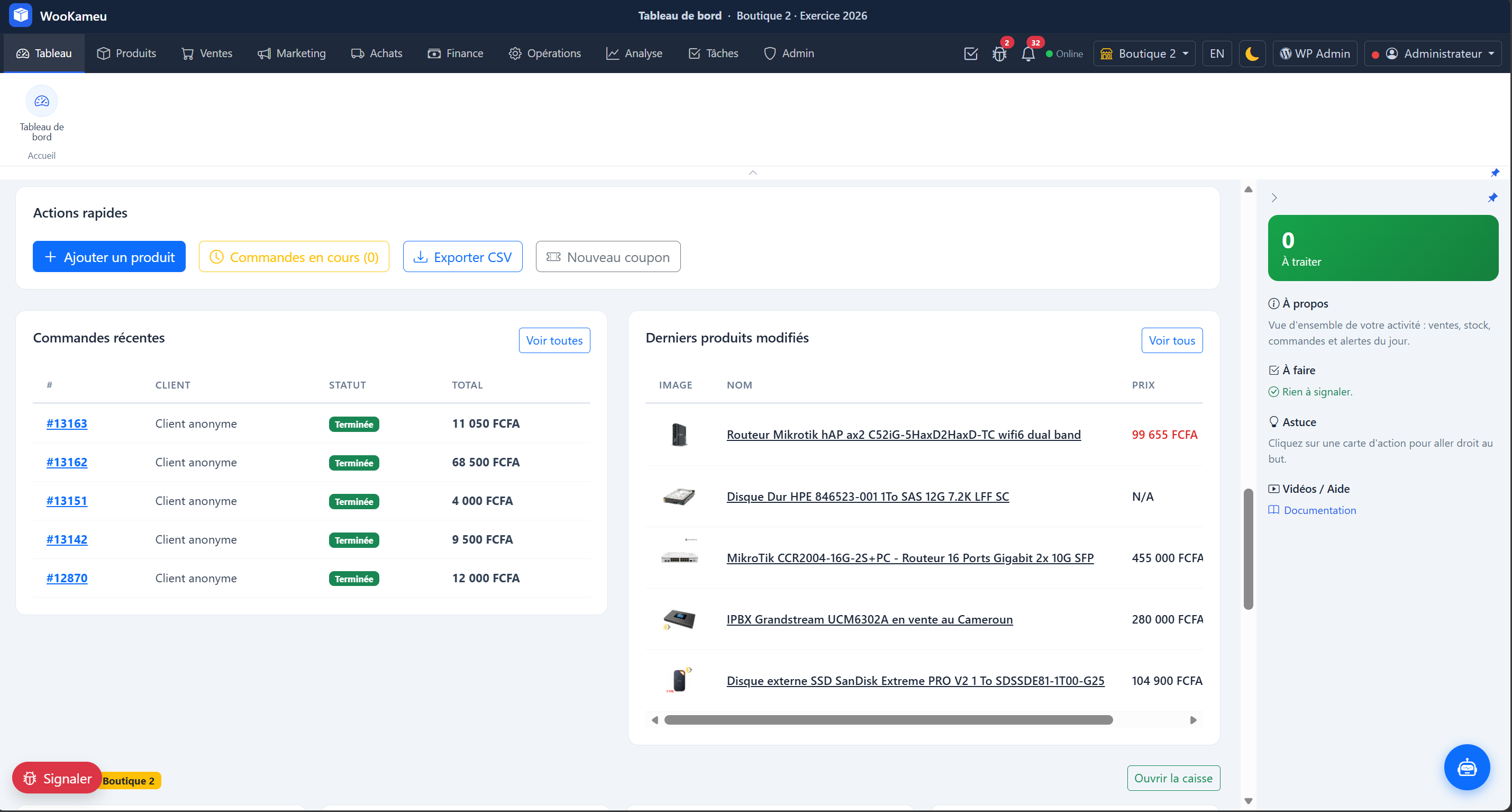The image size is (1512, 812).
Task: Open notifications bell with 32 alerts
Action: 1028,53
